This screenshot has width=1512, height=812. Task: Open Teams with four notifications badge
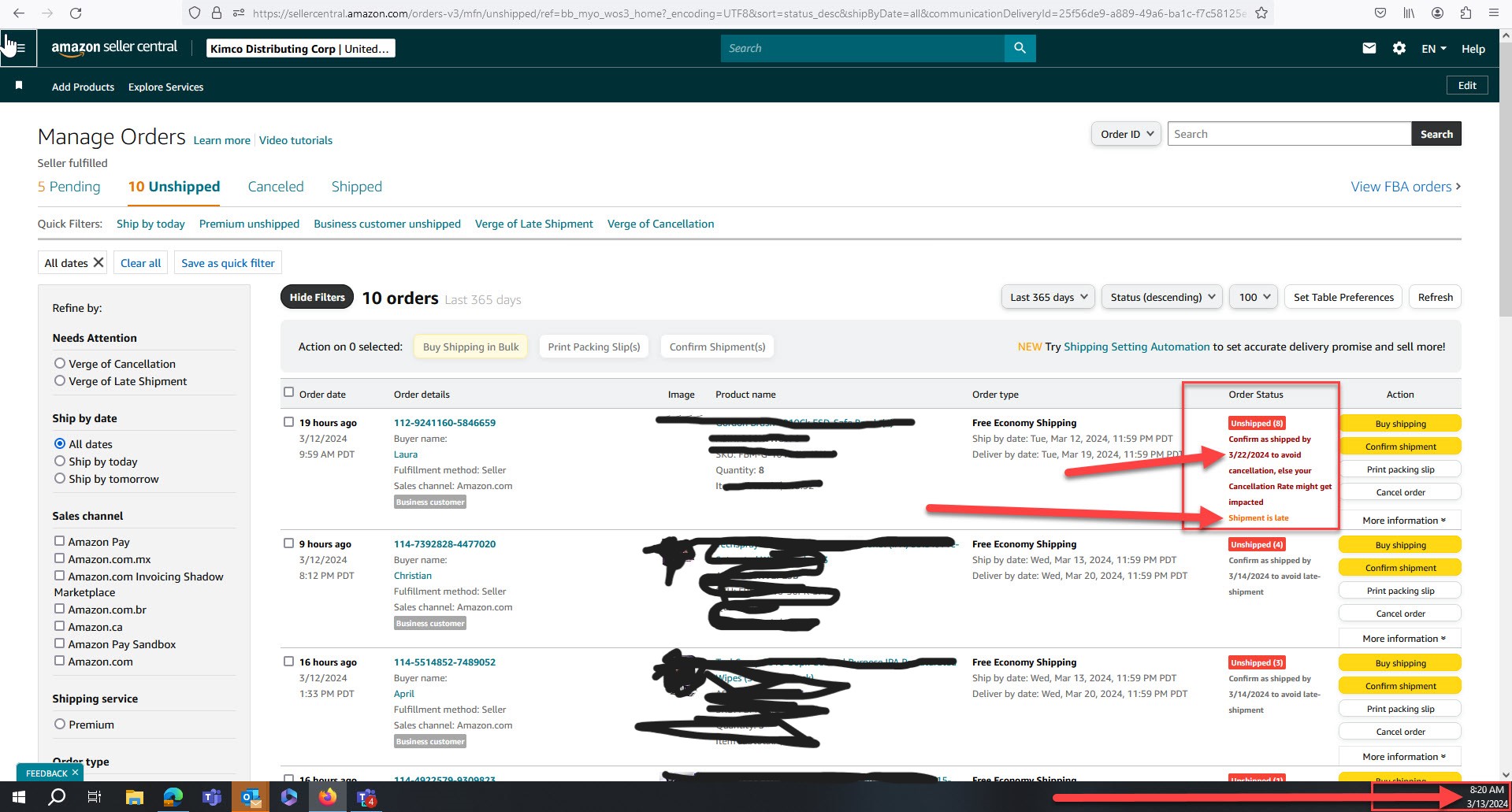point(366,797)
